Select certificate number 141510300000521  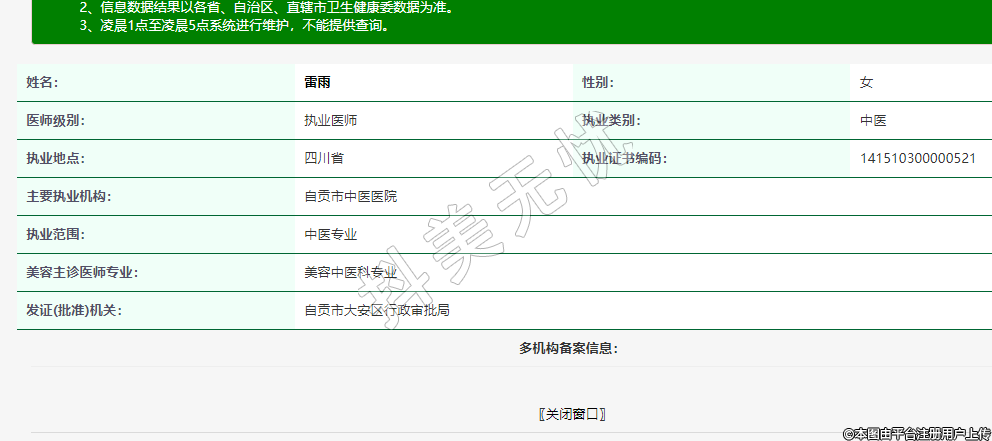click(x=917, y=159)
